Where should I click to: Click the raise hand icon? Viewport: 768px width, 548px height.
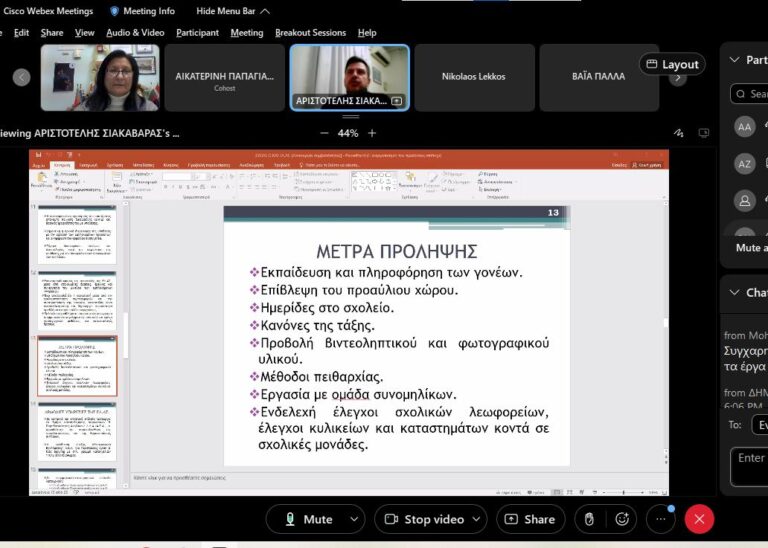[589, 519]
